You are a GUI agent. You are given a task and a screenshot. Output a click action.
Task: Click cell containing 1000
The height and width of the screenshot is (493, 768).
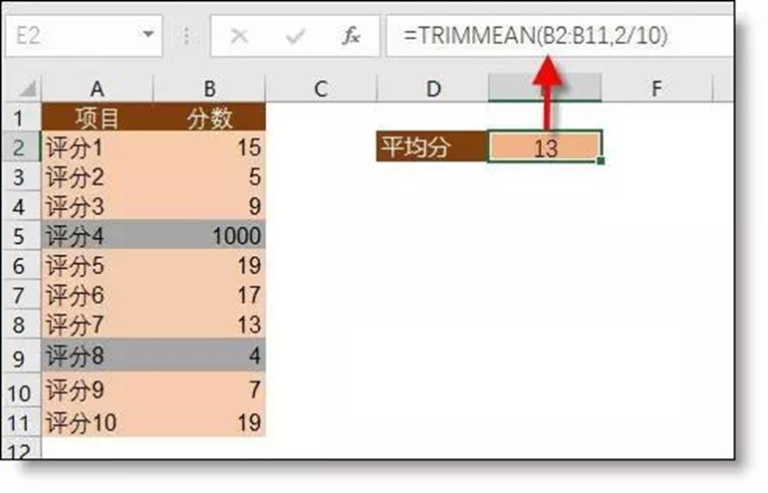[210, 236]
